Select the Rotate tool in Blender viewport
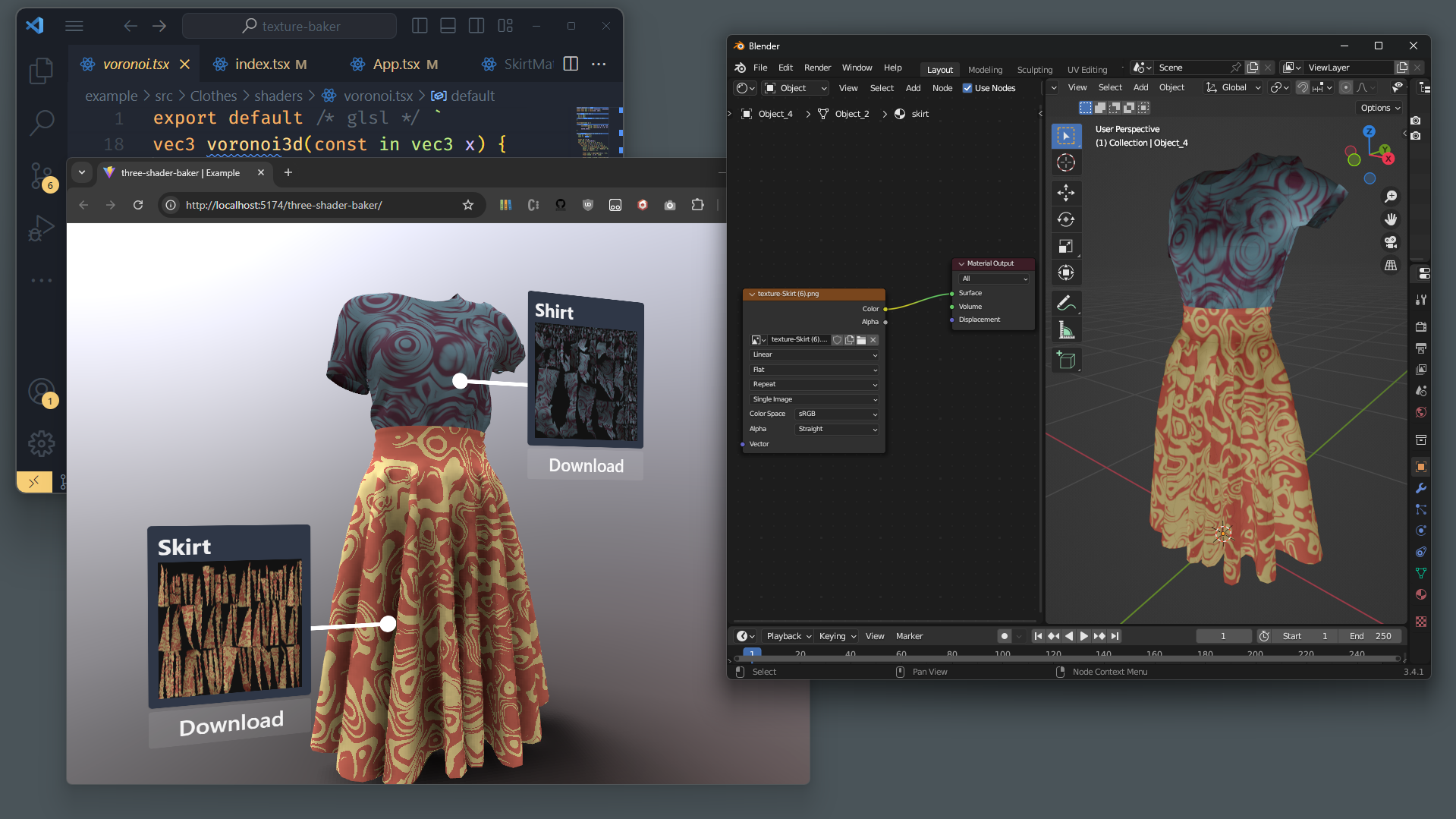This screenshot has height=819, width=1456. click(1066, 219)
